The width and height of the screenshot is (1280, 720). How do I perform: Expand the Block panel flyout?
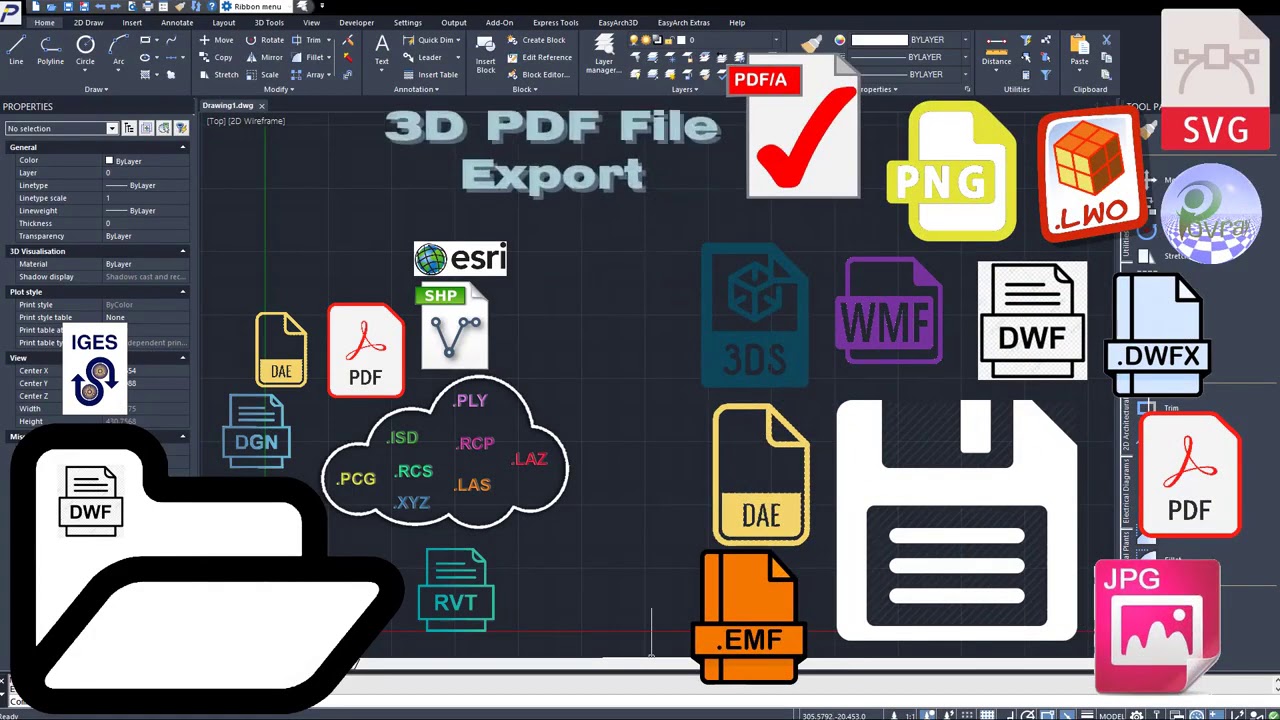coord(525,89)
